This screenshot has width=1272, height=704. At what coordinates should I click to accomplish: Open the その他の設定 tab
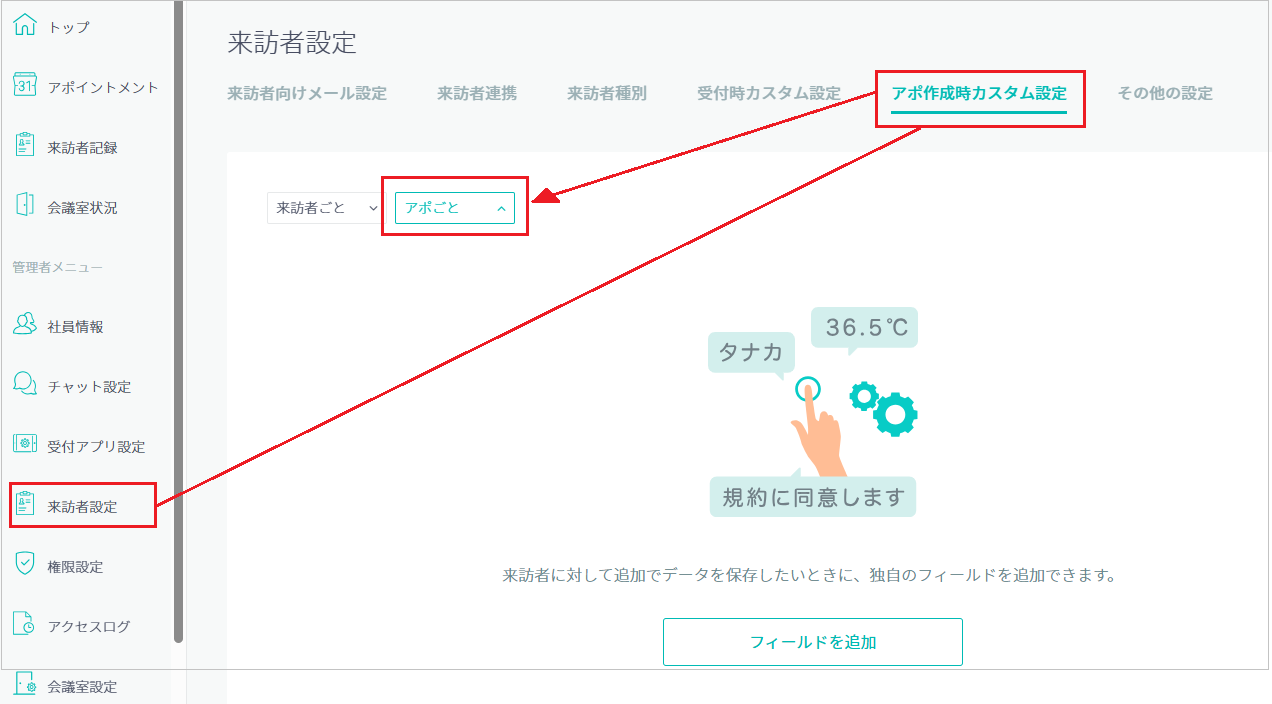coord(1164,94)
